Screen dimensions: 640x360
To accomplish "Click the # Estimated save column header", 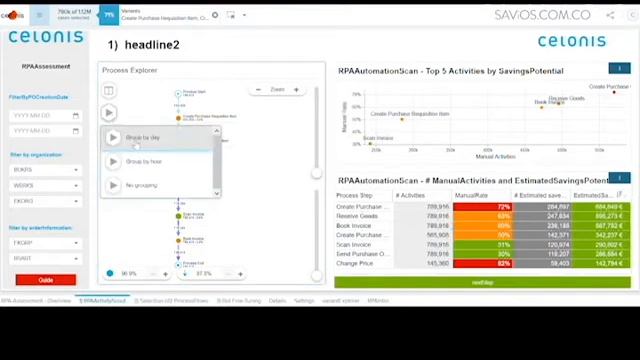I will [541, 196].
